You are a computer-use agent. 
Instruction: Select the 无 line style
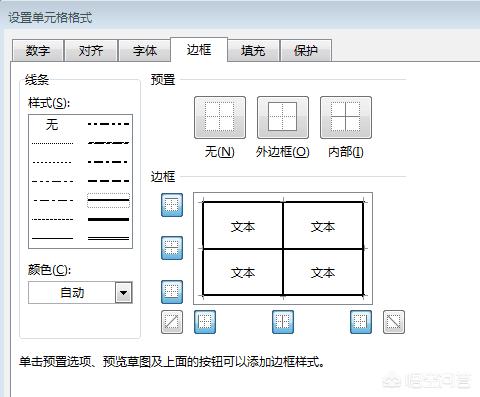coord(52,124)
